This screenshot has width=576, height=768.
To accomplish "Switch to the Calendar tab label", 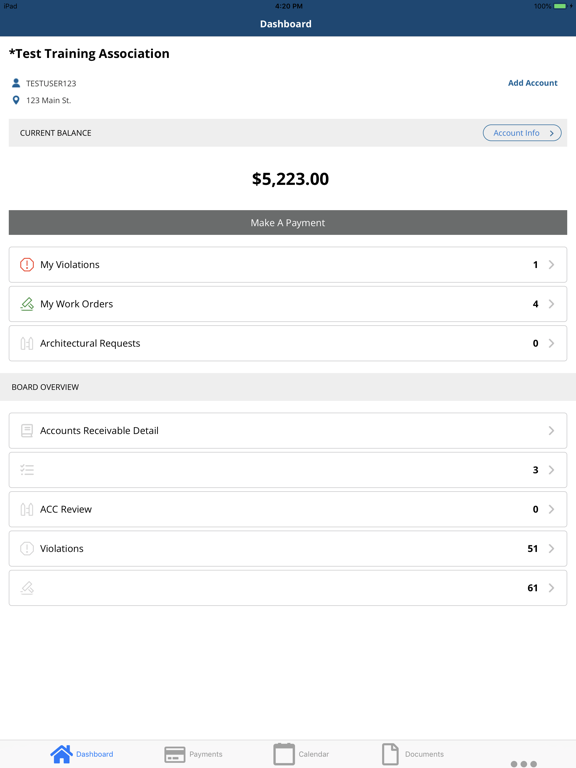I will pyautogui.click(x=314, y=754).
